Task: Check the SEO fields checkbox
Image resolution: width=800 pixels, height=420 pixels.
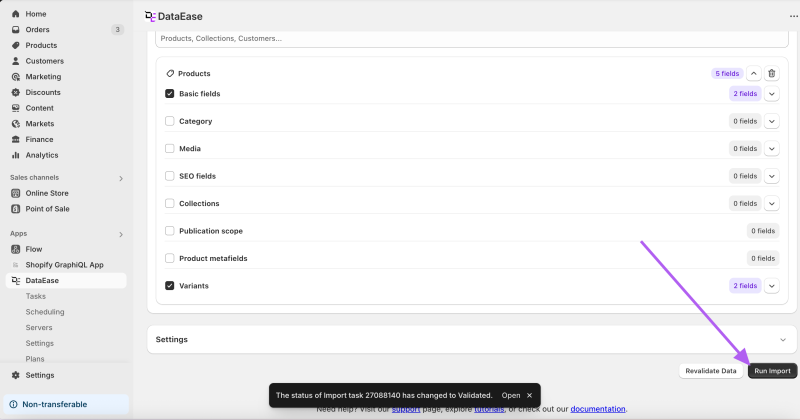Action: 169,176
